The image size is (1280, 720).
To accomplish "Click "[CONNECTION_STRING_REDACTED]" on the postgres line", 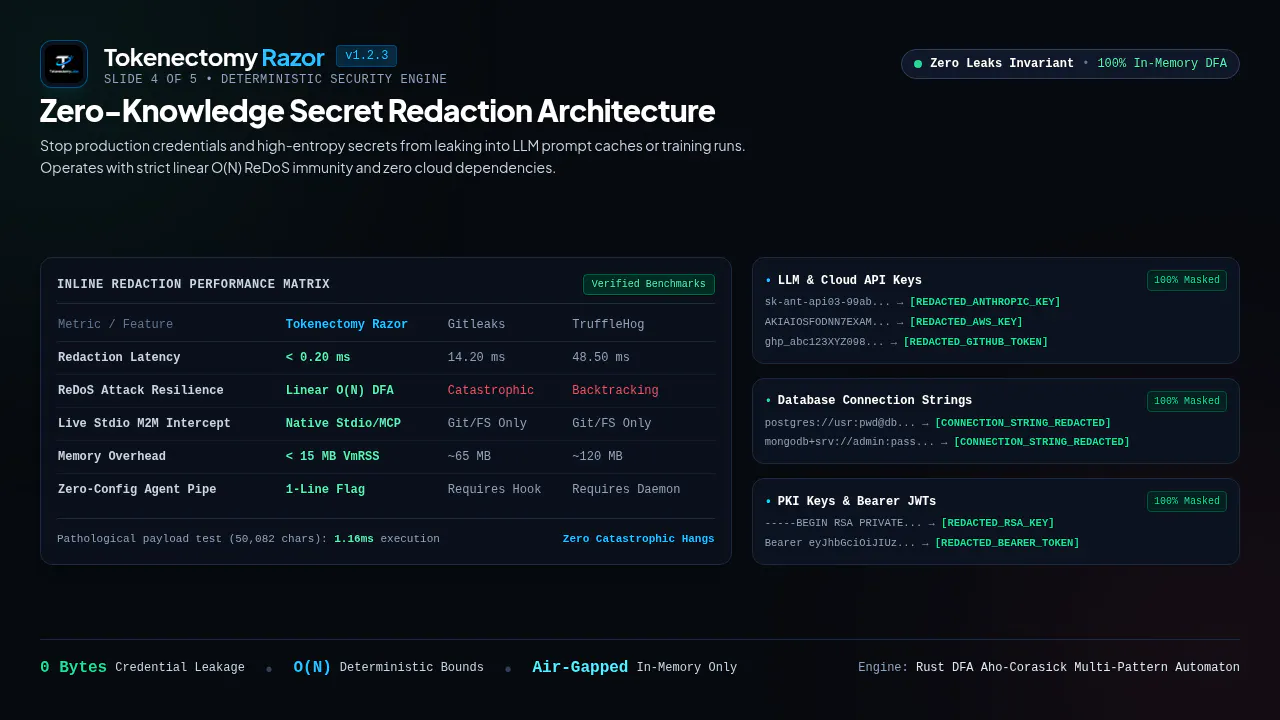I will click(x=1023, y=423).
